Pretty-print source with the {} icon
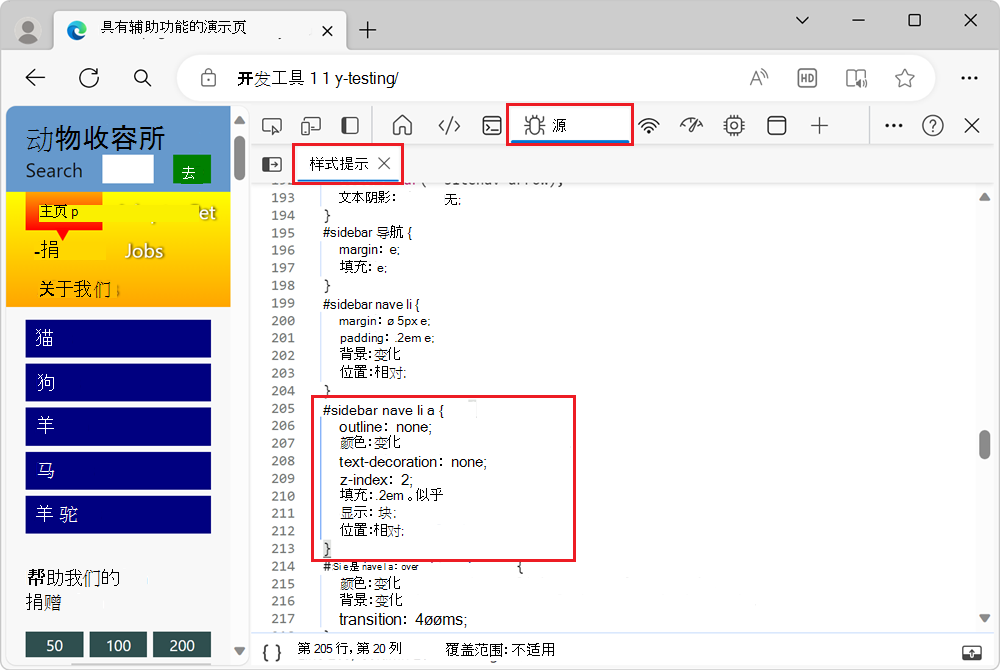1000x670 pixels. (270, 649)
